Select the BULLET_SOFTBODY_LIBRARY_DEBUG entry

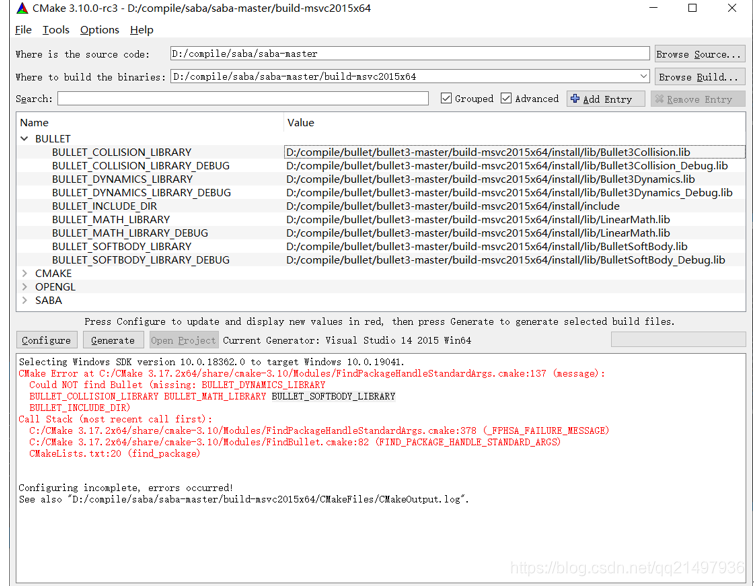point(141,260)
